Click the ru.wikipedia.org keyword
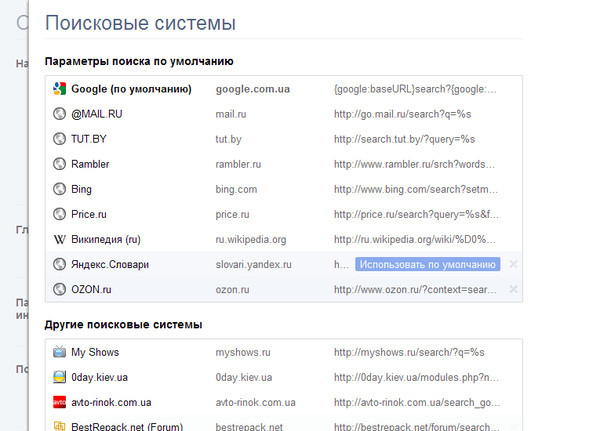The image size is (600, 431). 251,240
